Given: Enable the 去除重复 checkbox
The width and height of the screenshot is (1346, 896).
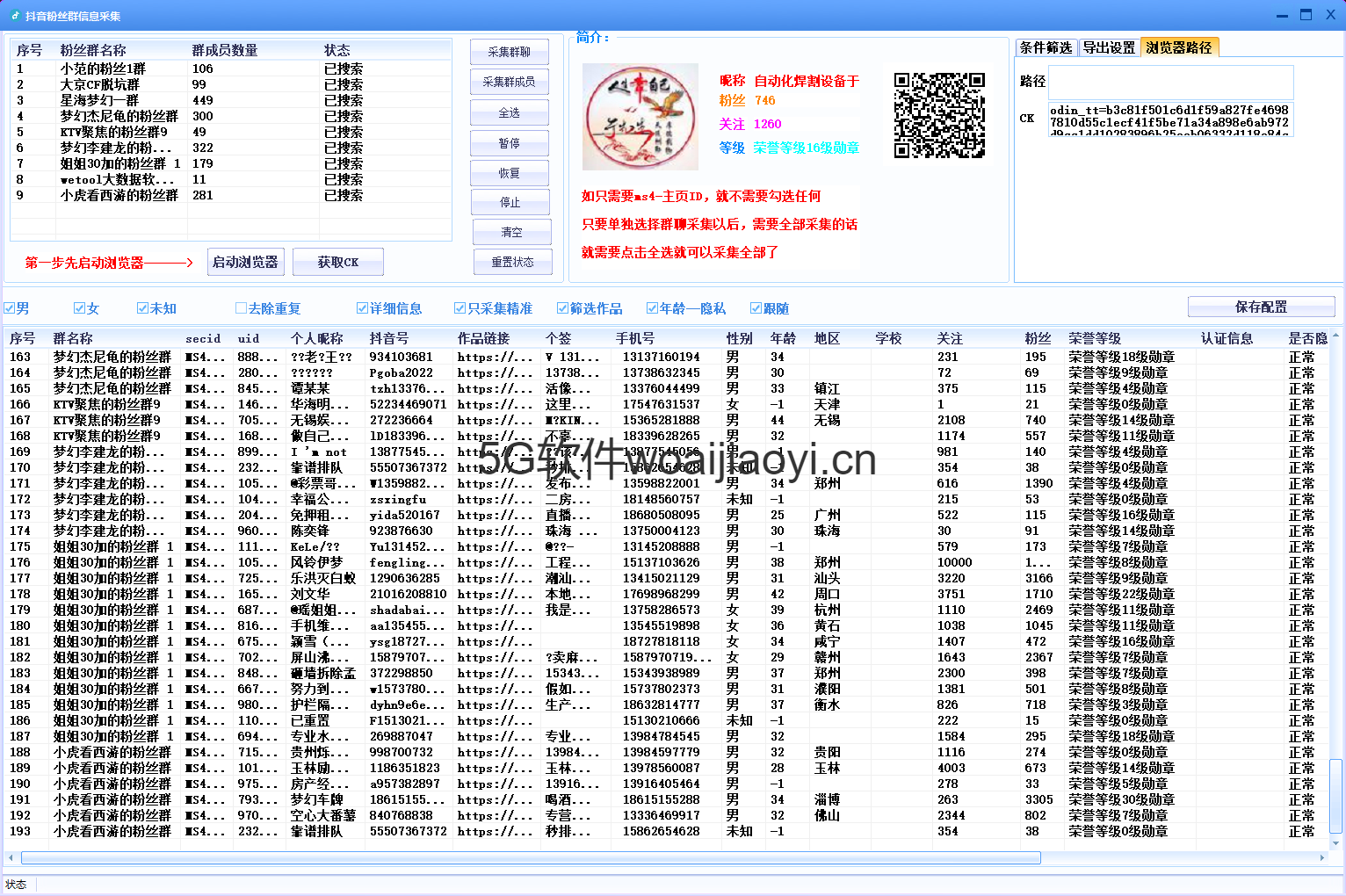Looking at the screenshot, I should click(x=268, y=308).
